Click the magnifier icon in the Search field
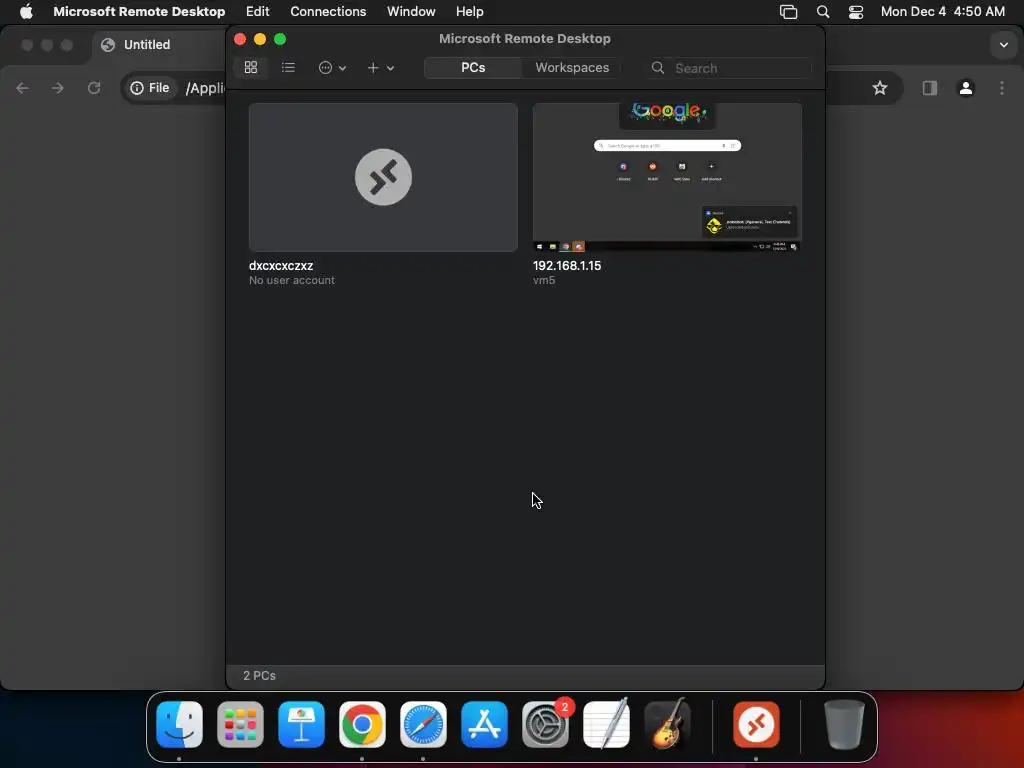 tap(658, 68)
